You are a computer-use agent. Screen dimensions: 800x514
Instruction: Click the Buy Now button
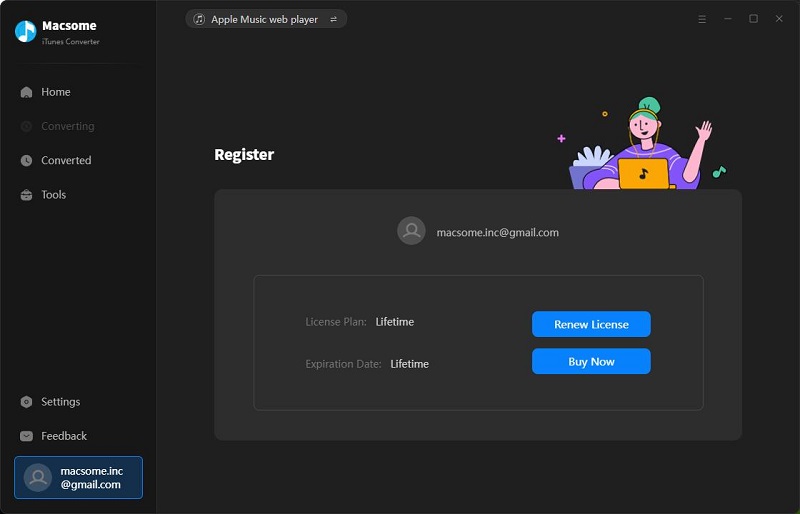591,361
